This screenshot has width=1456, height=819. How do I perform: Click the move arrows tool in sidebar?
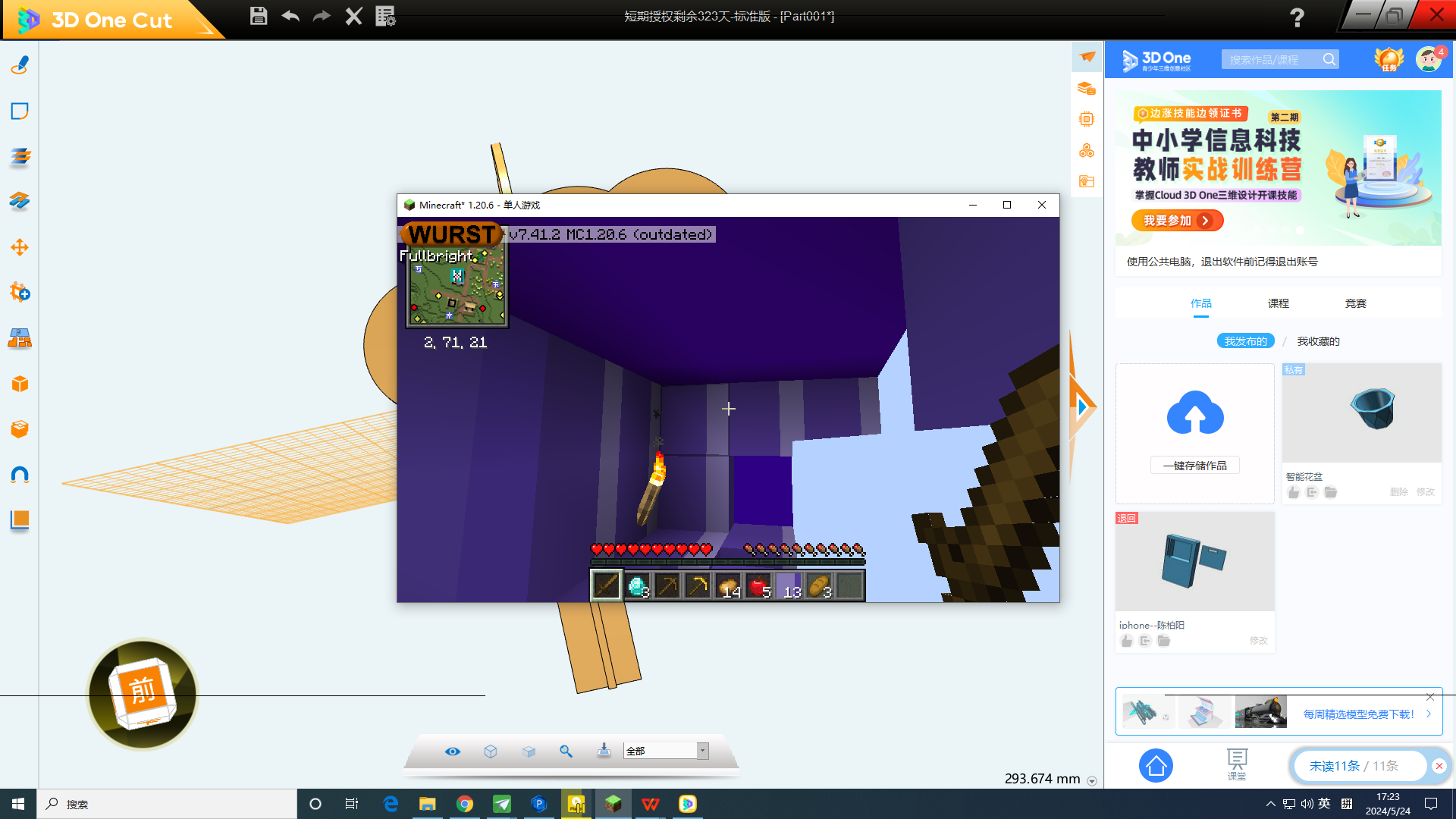tap(20, 247)
